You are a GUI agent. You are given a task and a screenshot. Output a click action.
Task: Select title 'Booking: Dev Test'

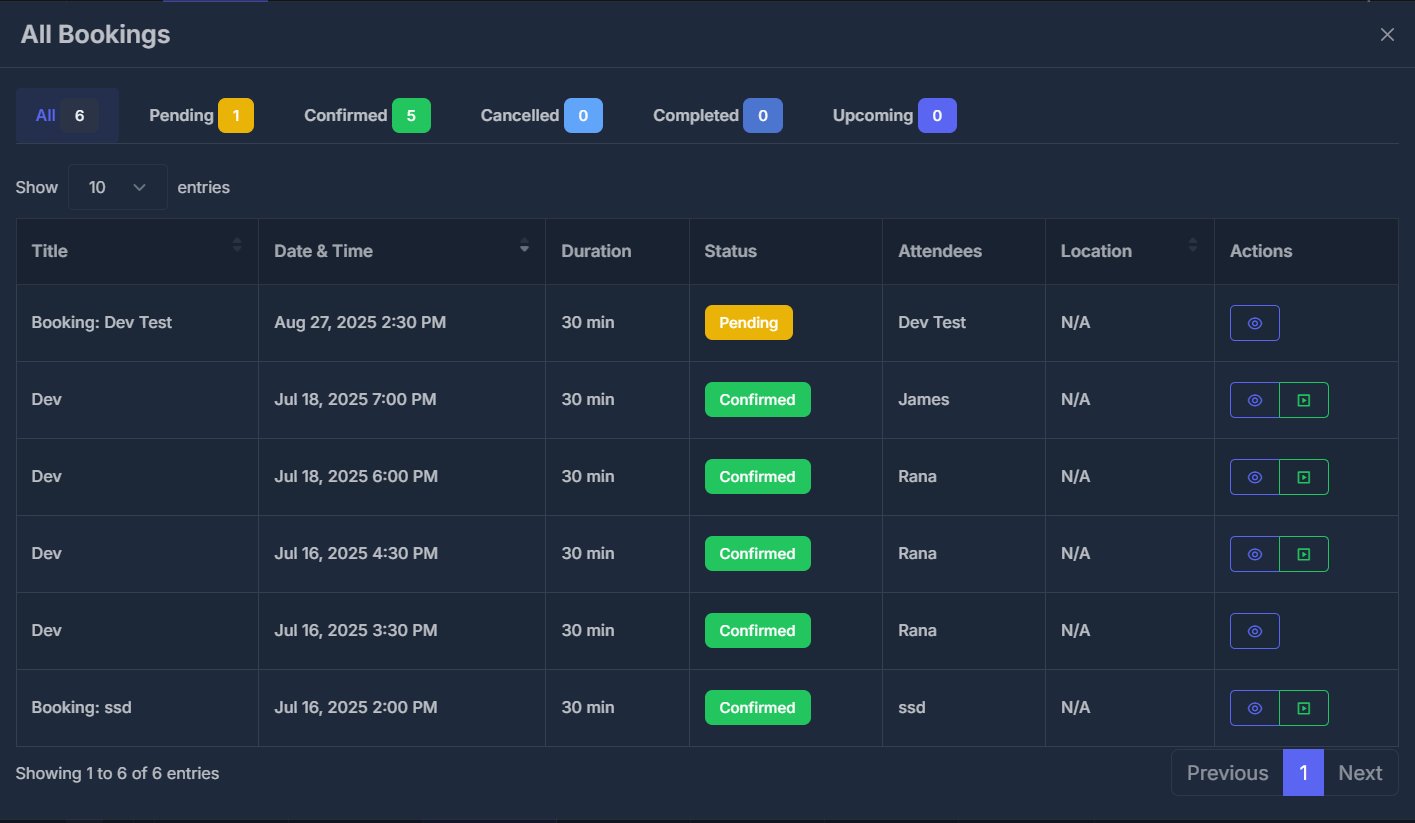click(x=102, y=323)
